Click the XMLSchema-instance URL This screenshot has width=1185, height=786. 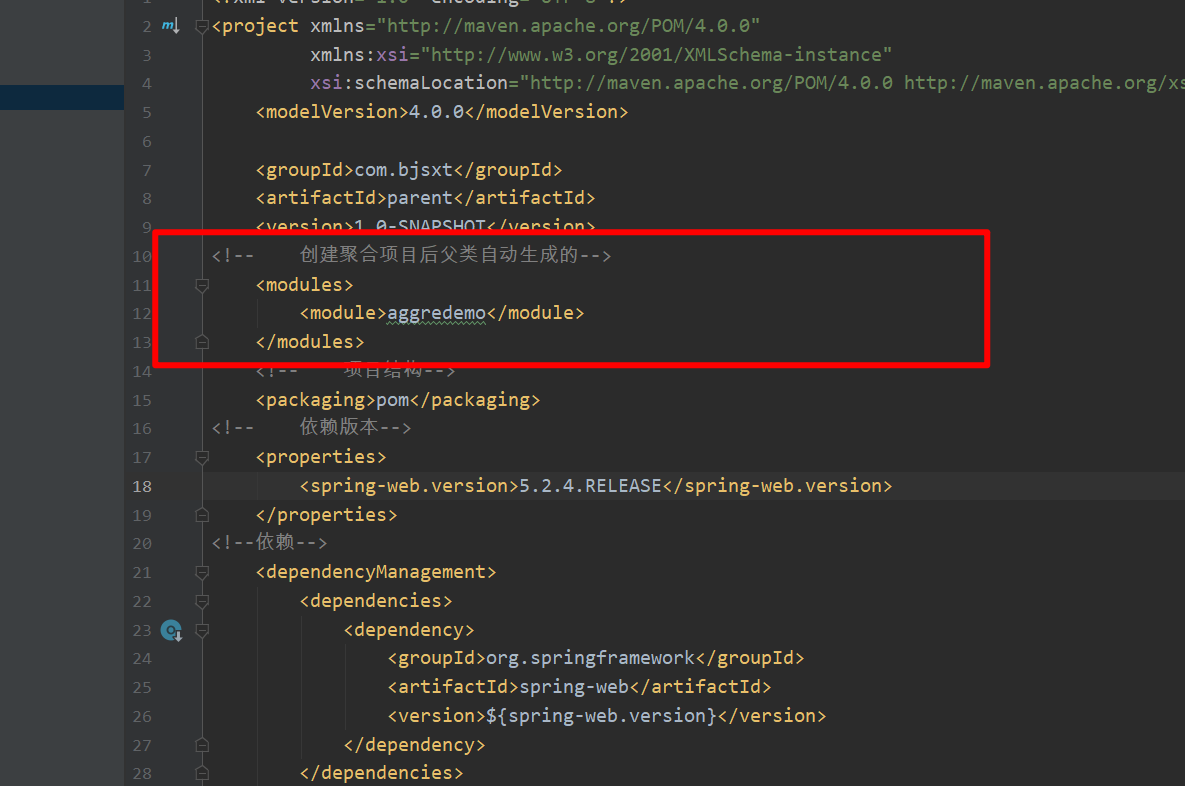click(656, 55)
